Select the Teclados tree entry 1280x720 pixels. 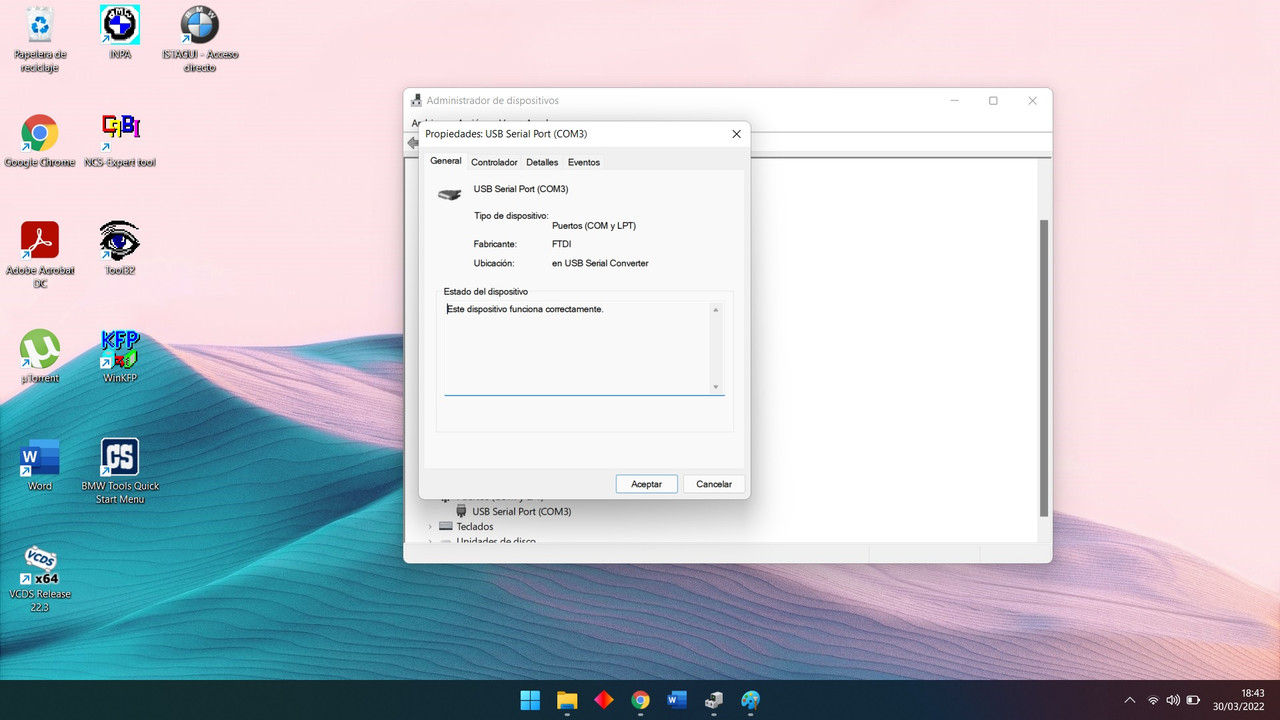(474, 527)
